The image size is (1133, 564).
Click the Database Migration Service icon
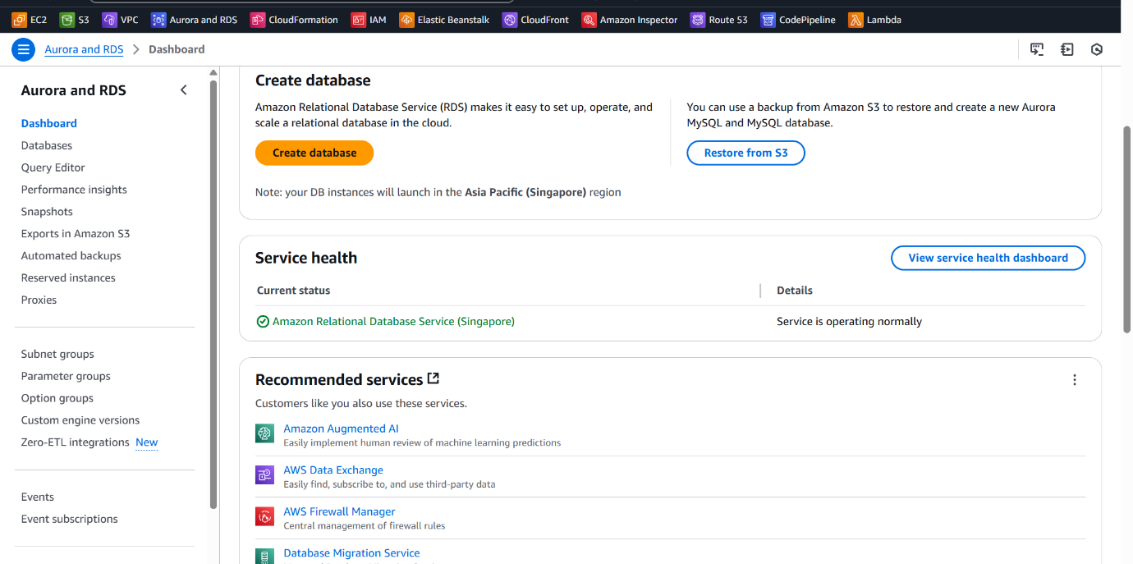point(264,557)
